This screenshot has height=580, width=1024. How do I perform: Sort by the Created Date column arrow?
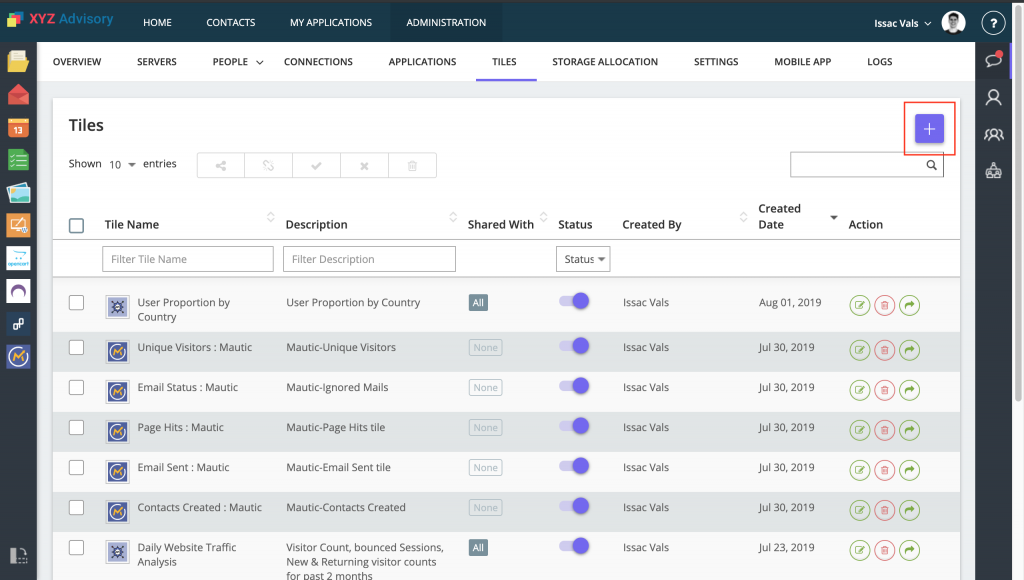click(833, 217)
